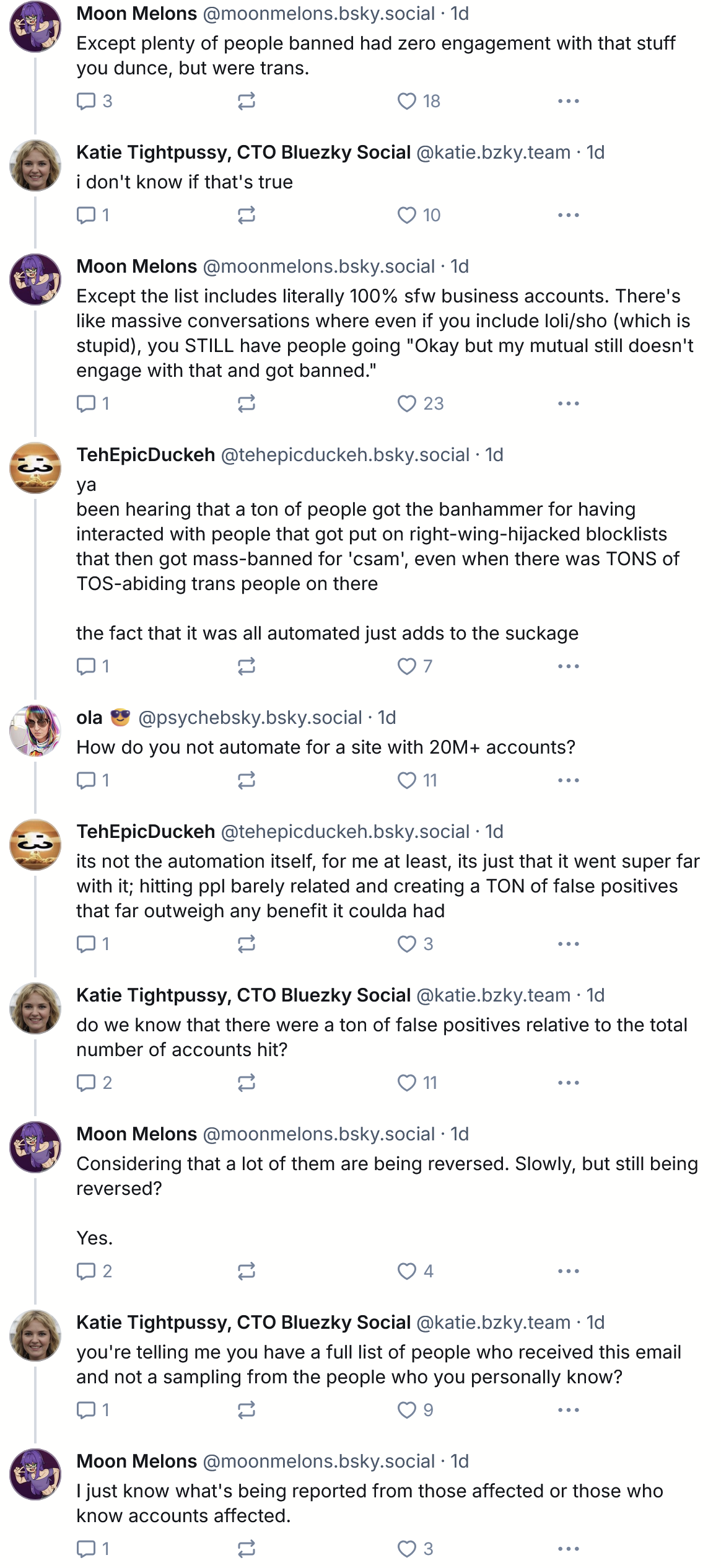Repost ola's "How do you not automate" post
Screen dimensions: 721x1568
coord(247,780)
